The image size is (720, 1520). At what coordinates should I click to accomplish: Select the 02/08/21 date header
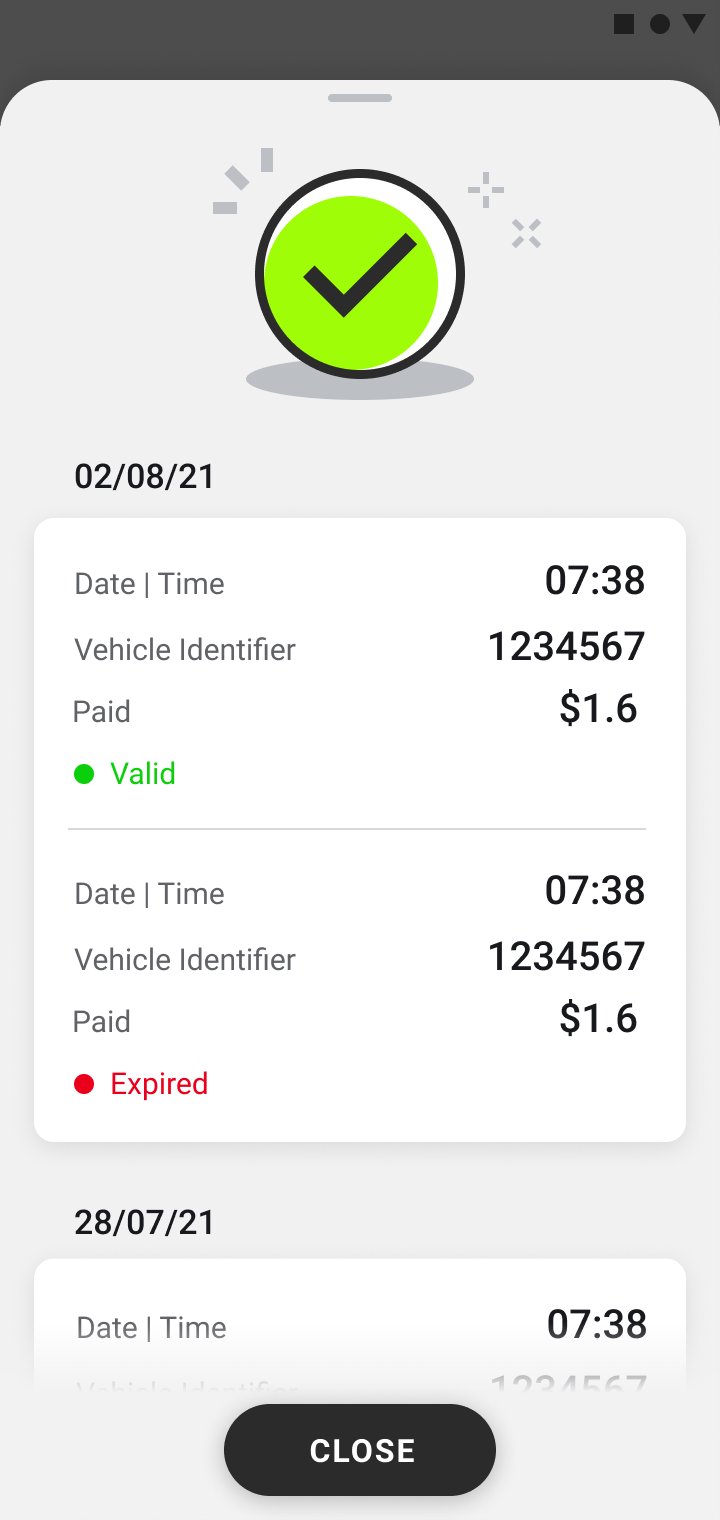(x=145, y=476)
